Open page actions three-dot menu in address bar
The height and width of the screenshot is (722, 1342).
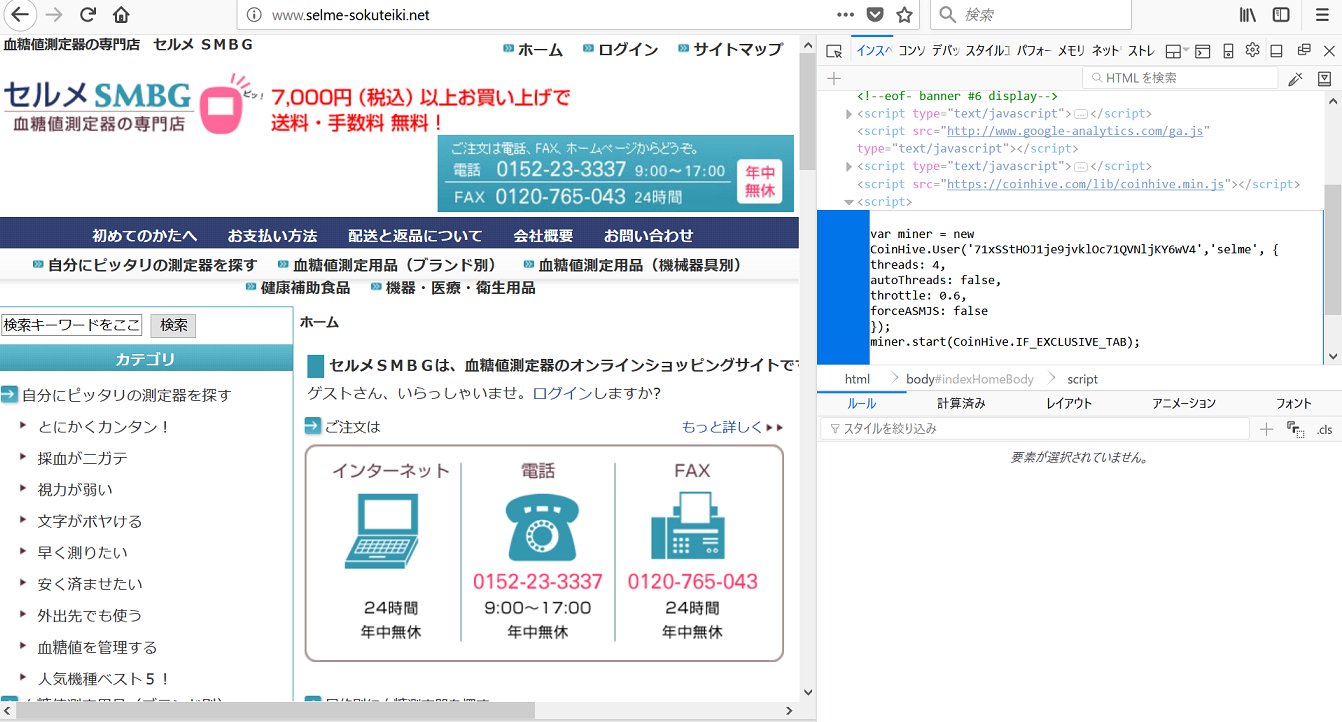pyautogui.click(x=845, y=15)
